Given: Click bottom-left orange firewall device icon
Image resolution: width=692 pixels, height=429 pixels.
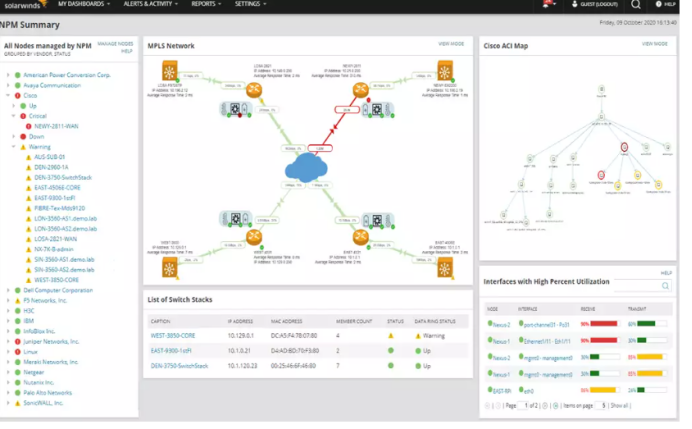Looking at the screenshot, I should 169,267.
